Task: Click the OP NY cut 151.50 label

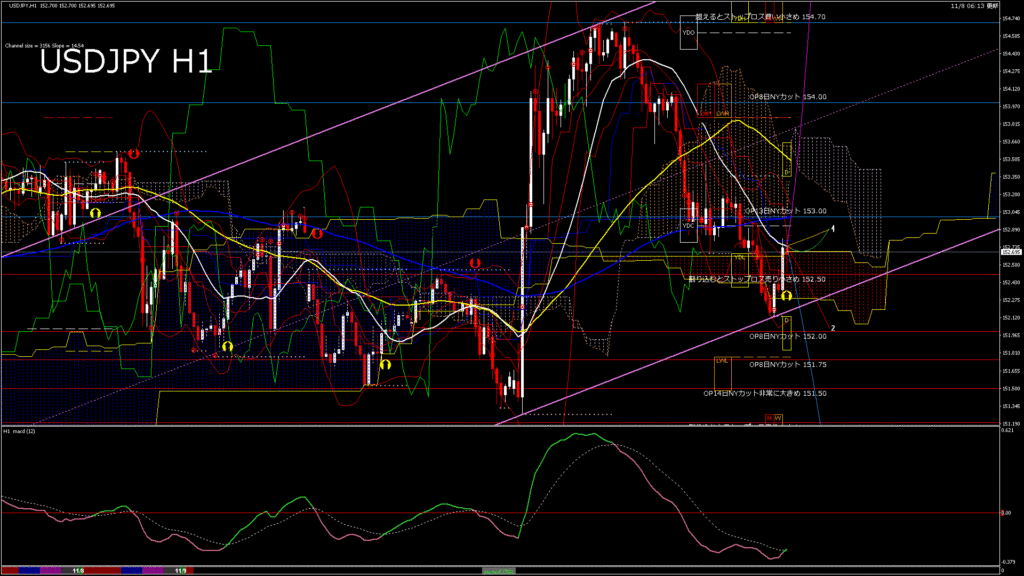Action: (x=765, y=393)
